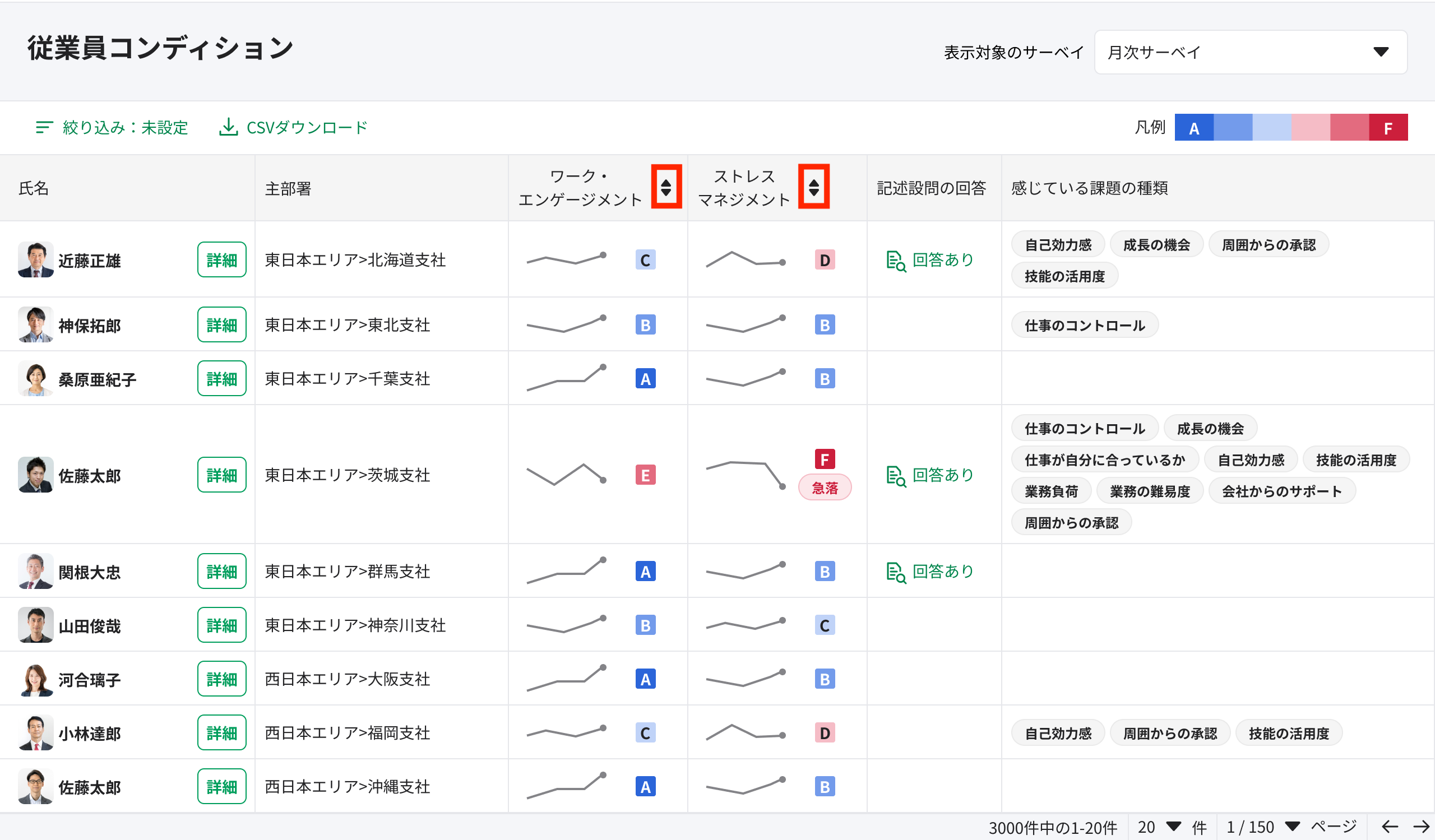Open the 20件 per-page dropdown
Screen dimensions: 1435x840
(x=1160, y=827)
